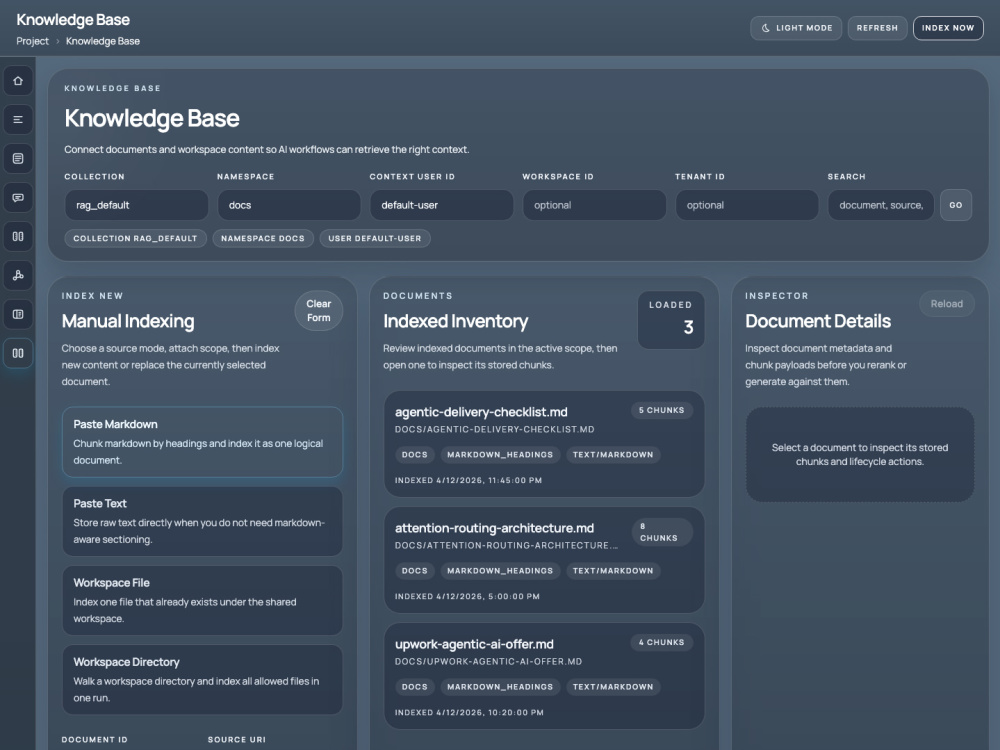Click the INDEXED 4/12/2026, 5:00:00 PM timestamp
The image size is (1000, 750).
coord(467,596)
